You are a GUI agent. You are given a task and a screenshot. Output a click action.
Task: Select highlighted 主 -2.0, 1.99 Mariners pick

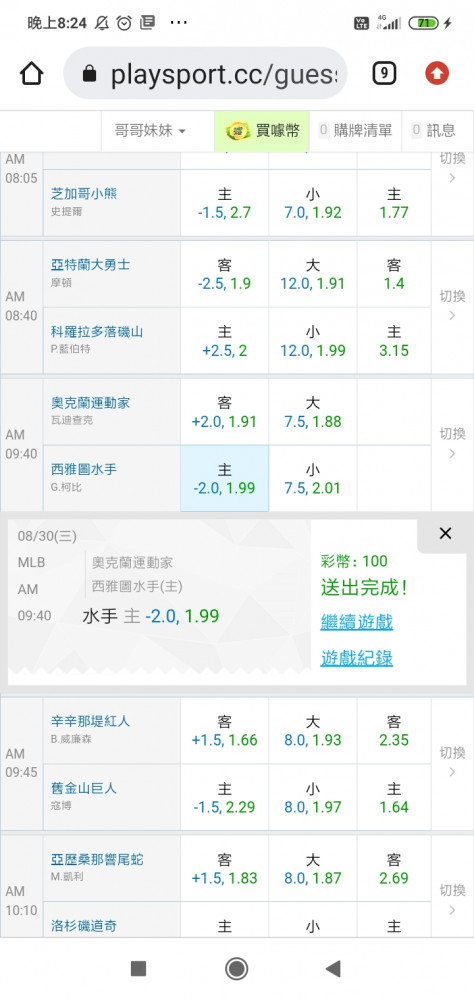[x=225, y=478]
